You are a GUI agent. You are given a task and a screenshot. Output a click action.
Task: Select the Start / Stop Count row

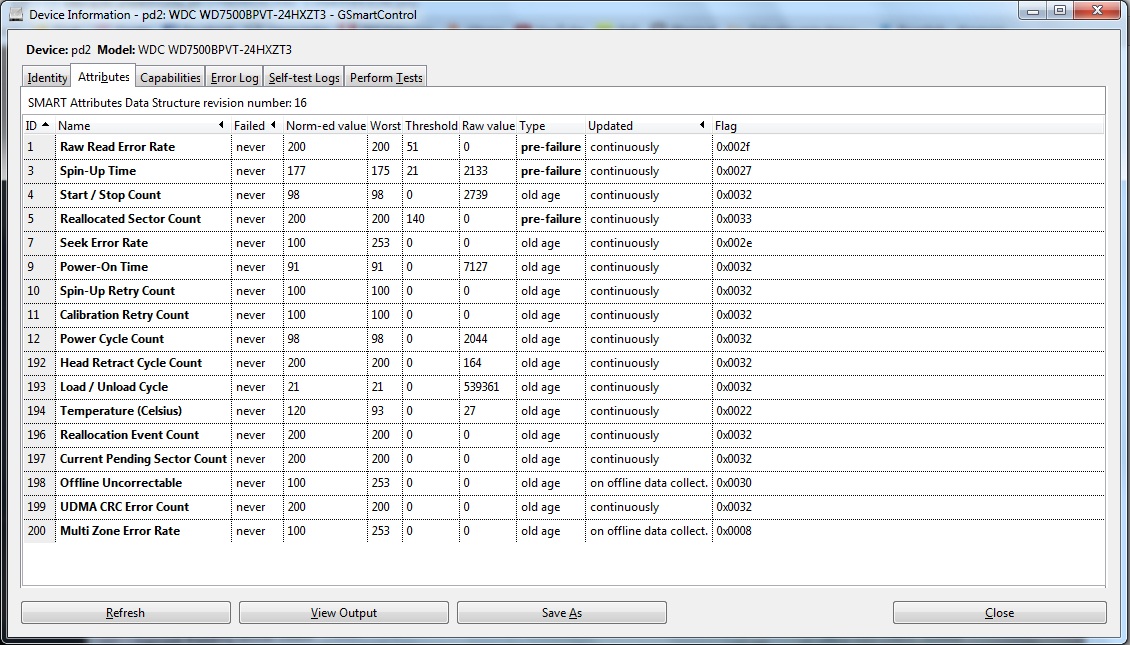[564, 195]
